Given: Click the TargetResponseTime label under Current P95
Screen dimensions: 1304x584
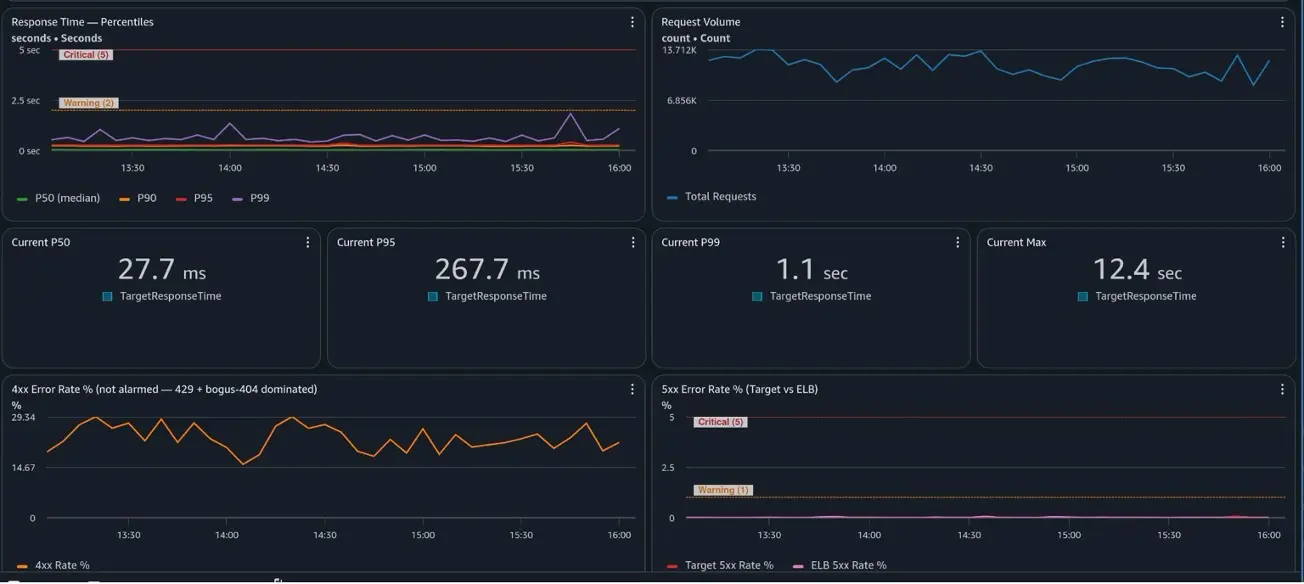Looking at the screenshot, I should click(496, 296).
